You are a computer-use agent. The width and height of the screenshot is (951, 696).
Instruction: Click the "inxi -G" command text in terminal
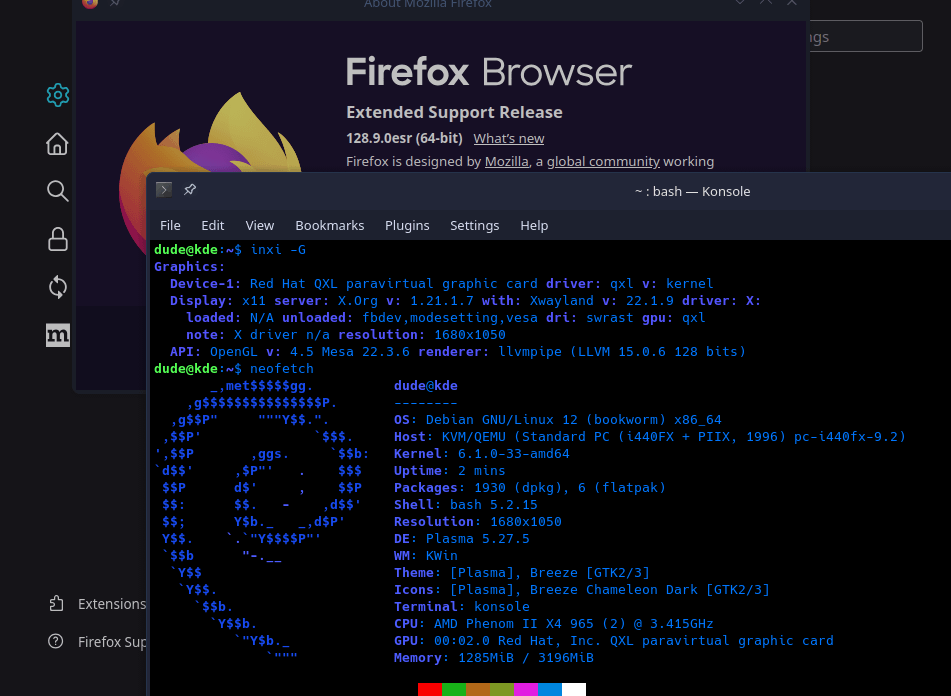pyautogui.click(x=278, y=250)
